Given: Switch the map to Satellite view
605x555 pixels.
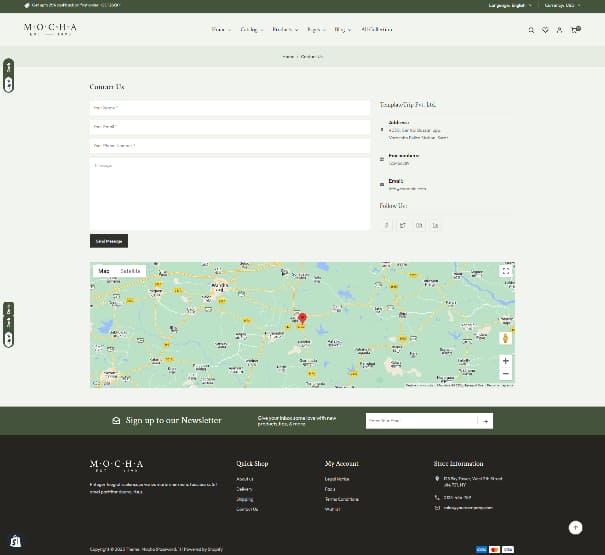Looking at the screenshot, I should coord(131,271).
